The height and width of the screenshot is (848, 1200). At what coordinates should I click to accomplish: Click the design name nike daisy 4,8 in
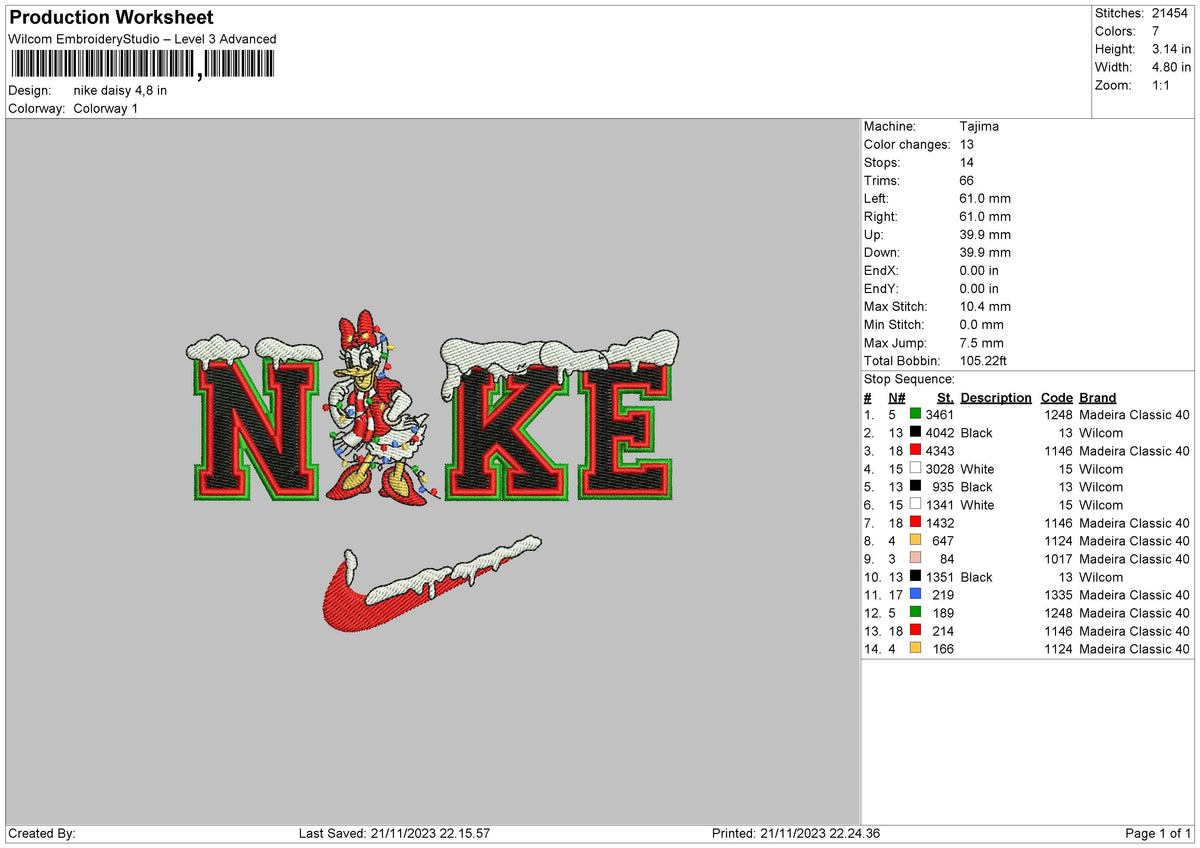click(120, 90)
